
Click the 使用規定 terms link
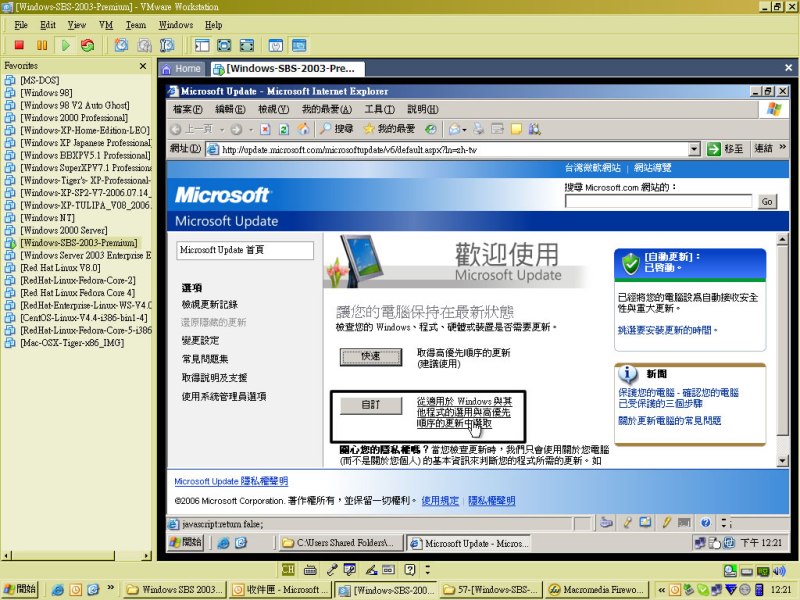pyautogui.click(x=440, y=501)
